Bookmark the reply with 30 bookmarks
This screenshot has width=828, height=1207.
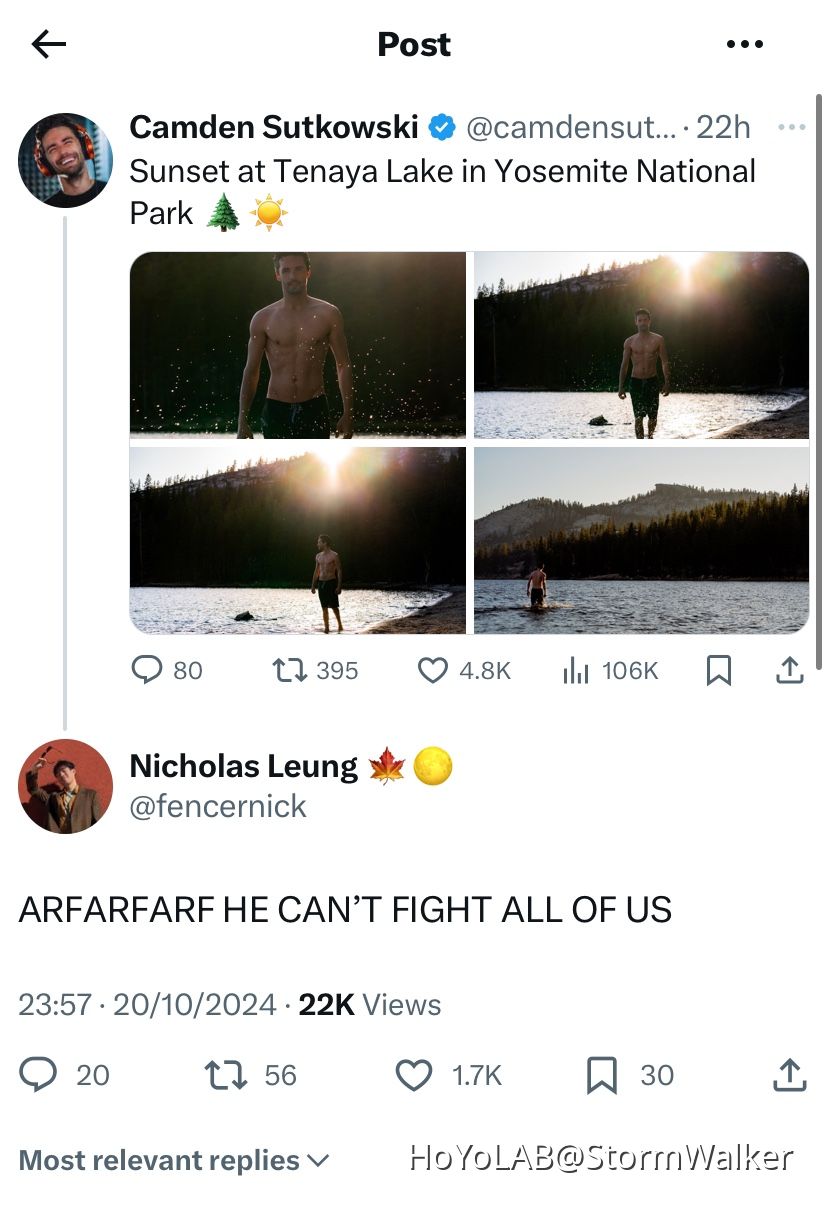pos(601,1075)
